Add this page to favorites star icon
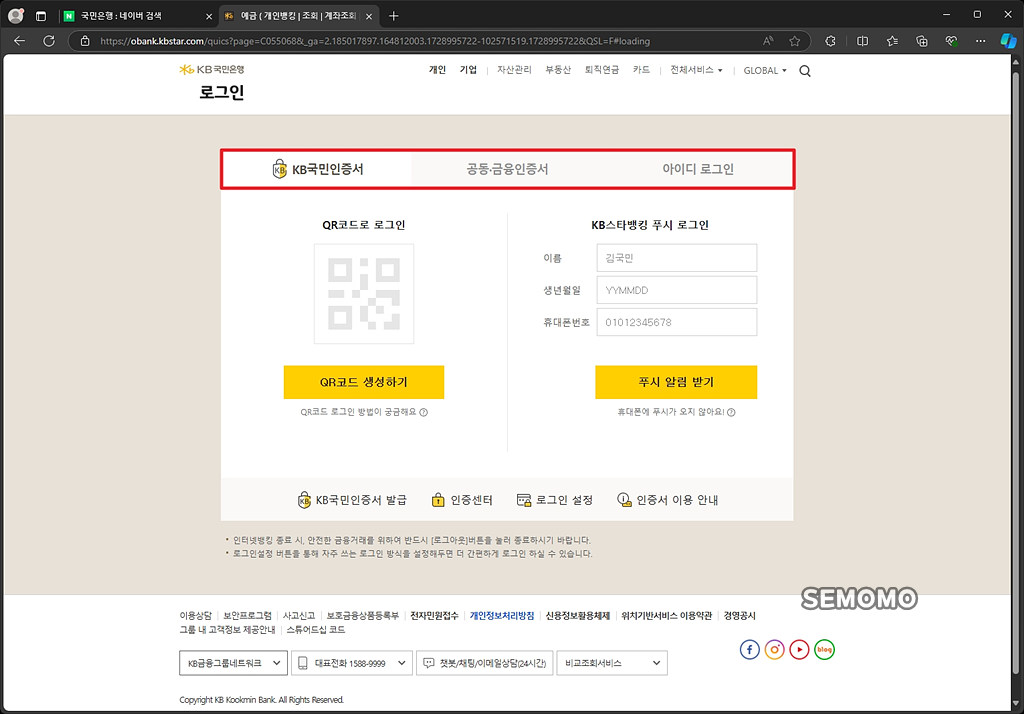This screenshot has height=714, width=1024. pyautogui.click(x=794, y=41)
